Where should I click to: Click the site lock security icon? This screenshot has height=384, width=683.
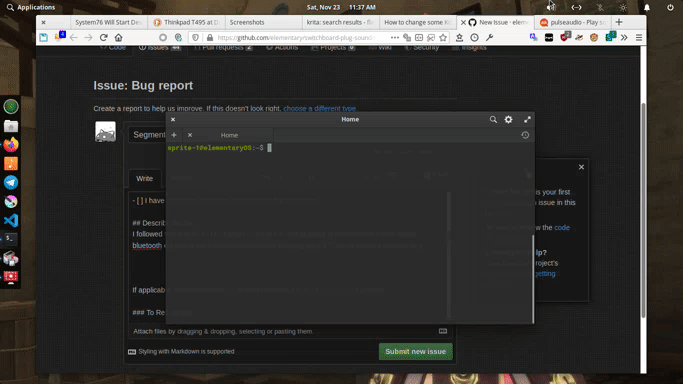(210, 37)
